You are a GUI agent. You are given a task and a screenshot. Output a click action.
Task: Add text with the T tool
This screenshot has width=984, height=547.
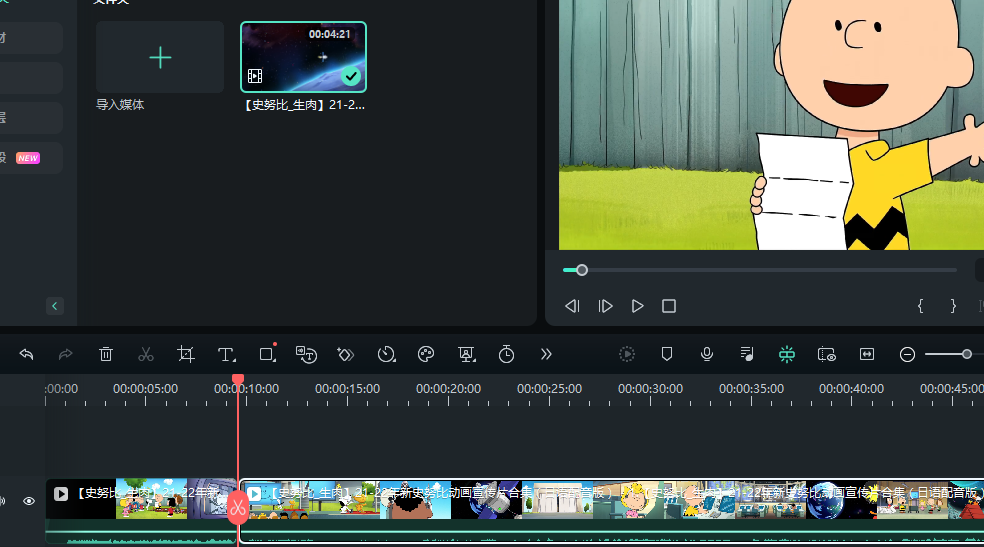[227, 354]
